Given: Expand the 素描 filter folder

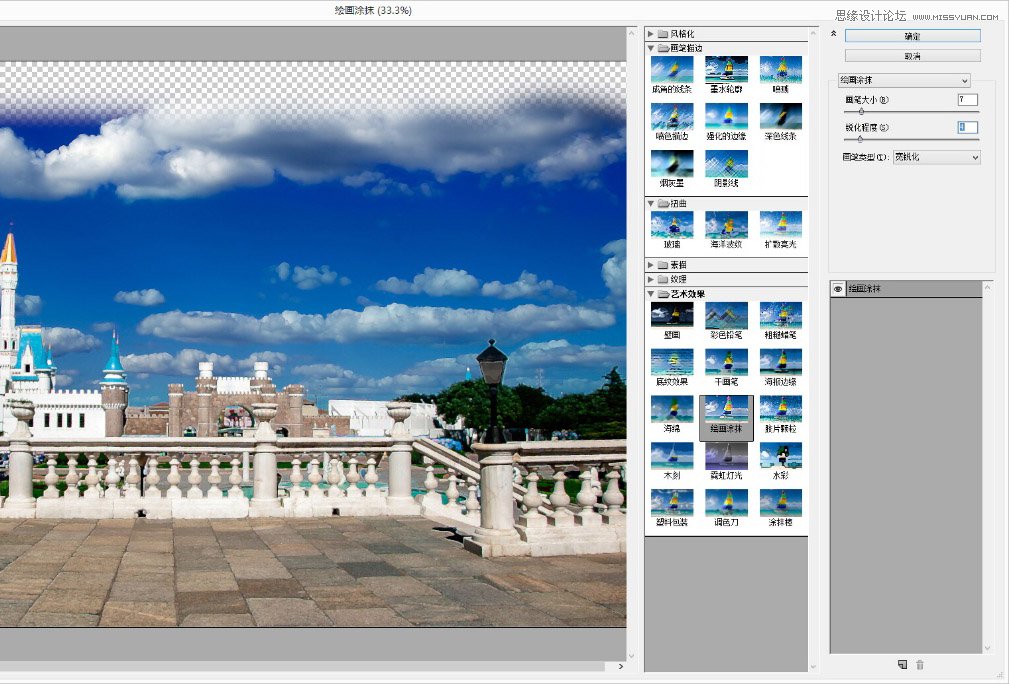Looking at the screenshot, I should (x=651, y=265).
